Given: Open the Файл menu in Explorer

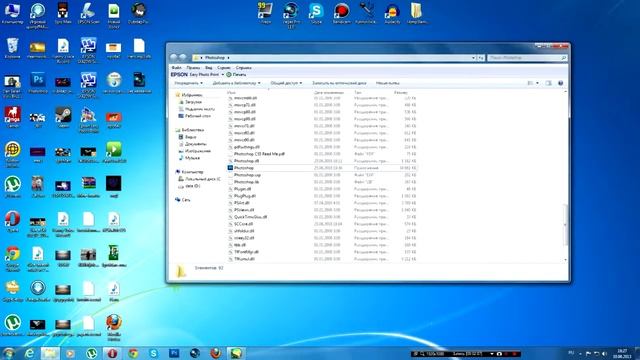Looking at the screenshot, I should pyautogui.click(x=176, y=68).
